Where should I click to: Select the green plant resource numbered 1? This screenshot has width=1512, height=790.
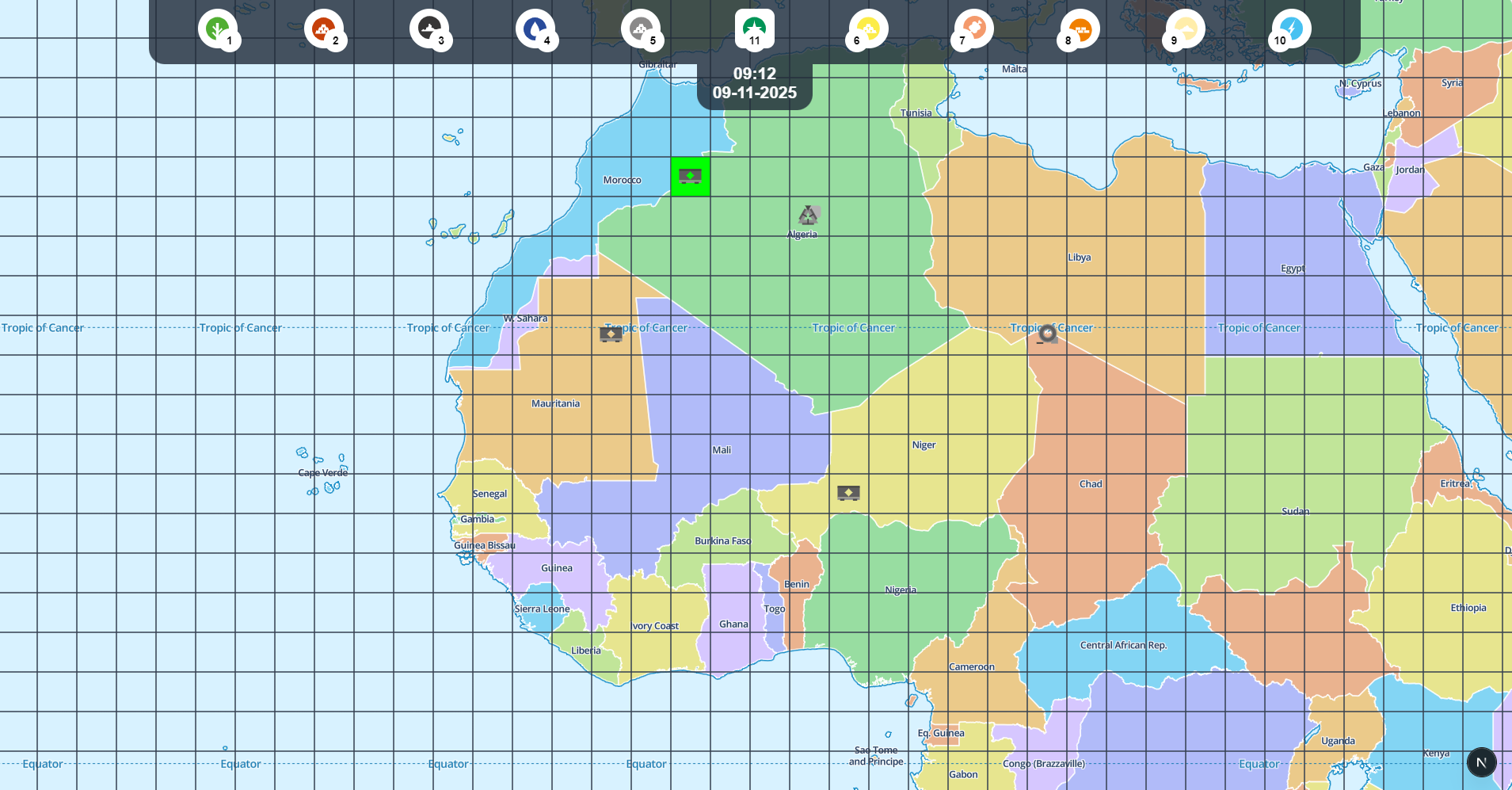[218, 29]
